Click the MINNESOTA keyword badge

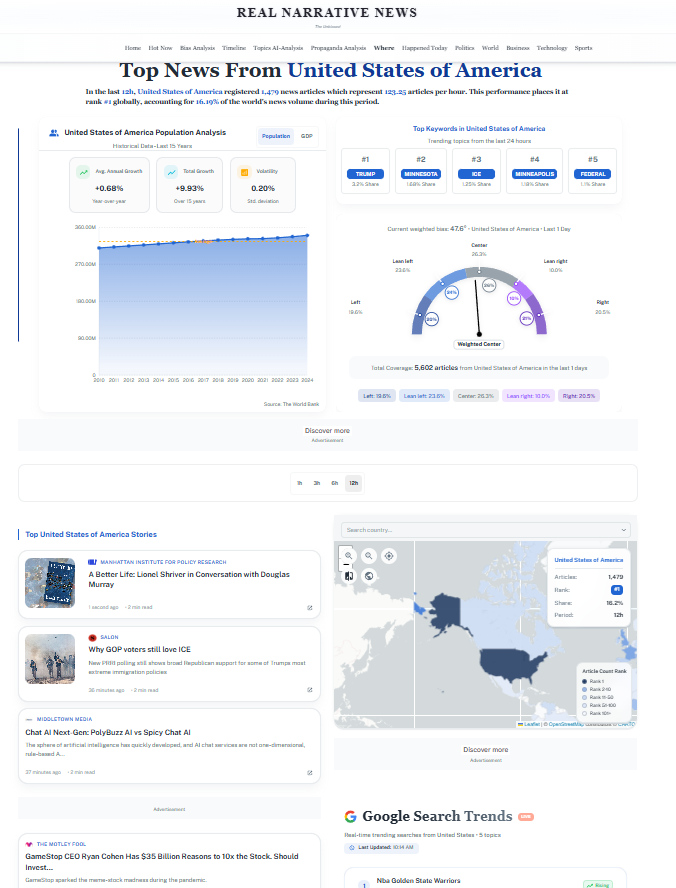coord(421,174)
